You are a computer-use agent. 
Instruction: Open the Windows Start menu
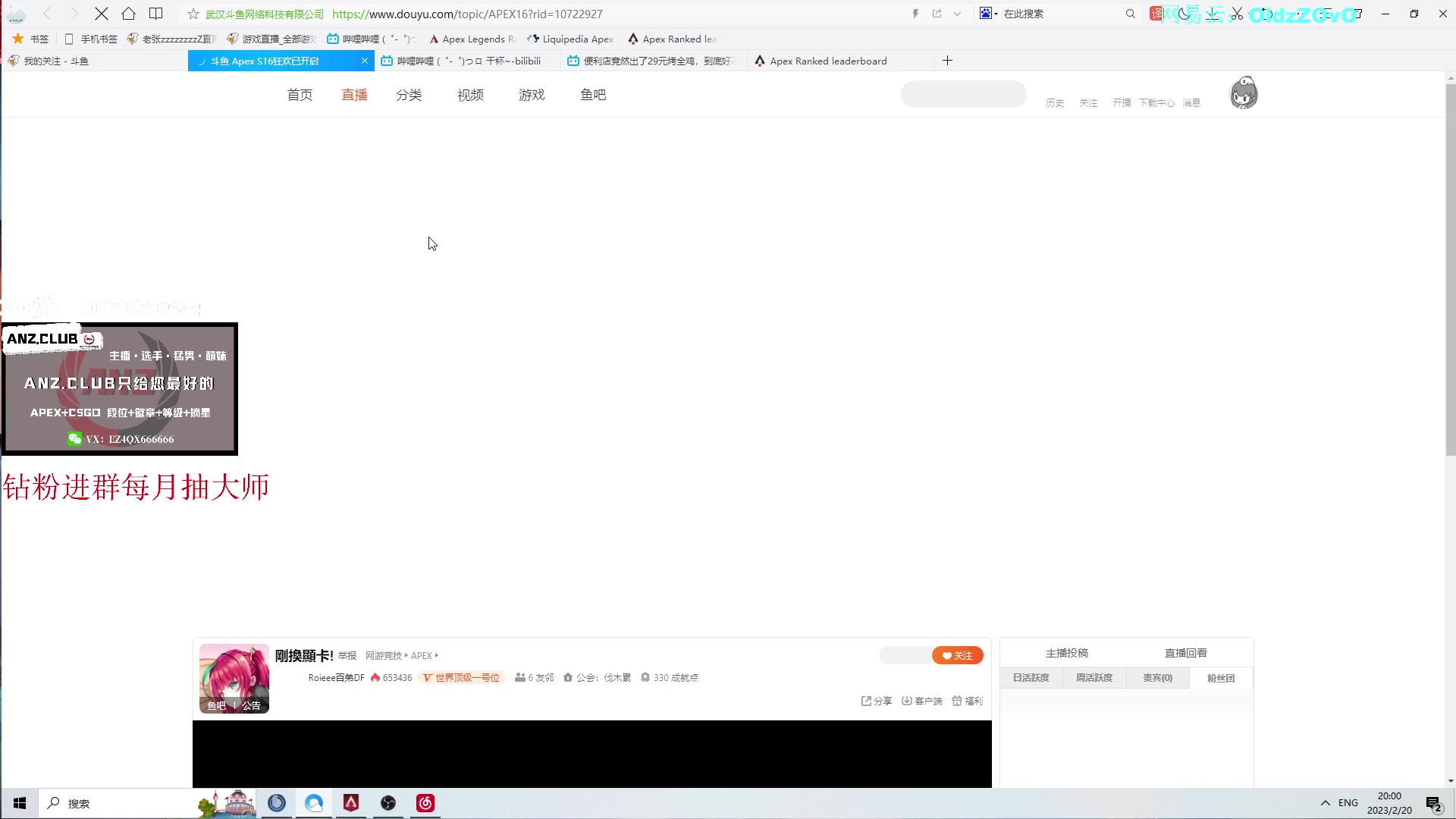point(20,803)
